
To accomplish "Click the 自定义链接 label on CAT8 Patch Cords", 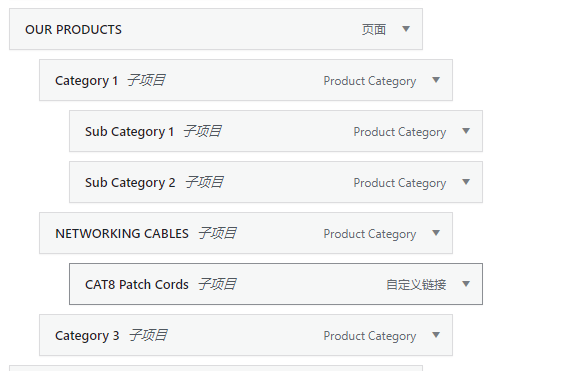I will pyautogui.click(x=416, y=285).
